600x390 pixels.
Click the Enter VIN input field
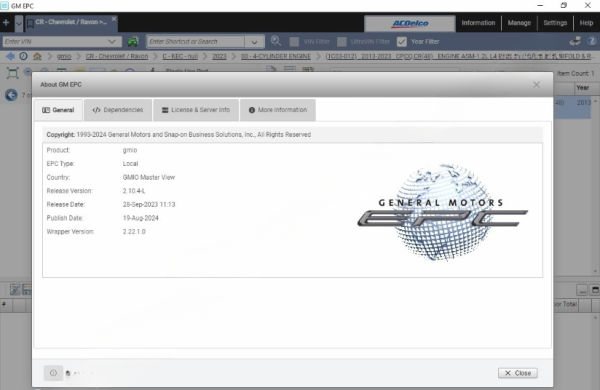click(54, 41)
